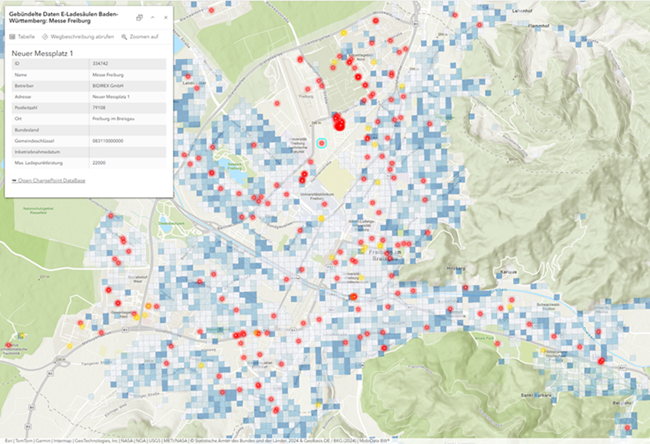
Task: Click the popup title Gebündelte Daten E-Ladesäulen
Action: [x=63, y=17]
